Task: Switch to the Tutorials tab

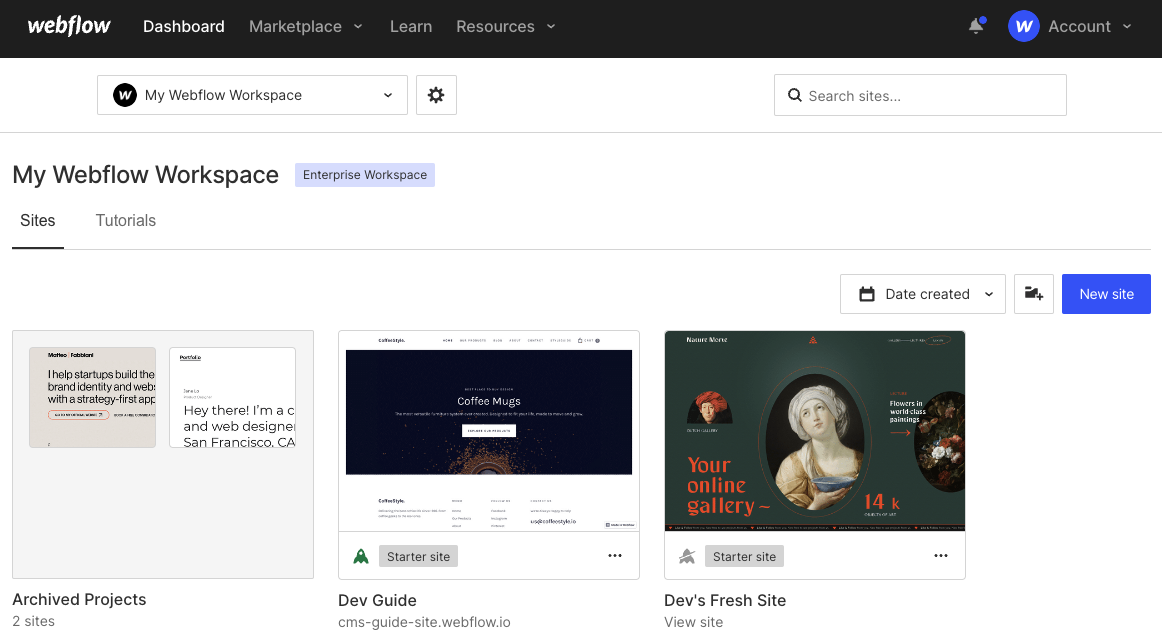Action: pyautogui.click(x=125, y=220)
